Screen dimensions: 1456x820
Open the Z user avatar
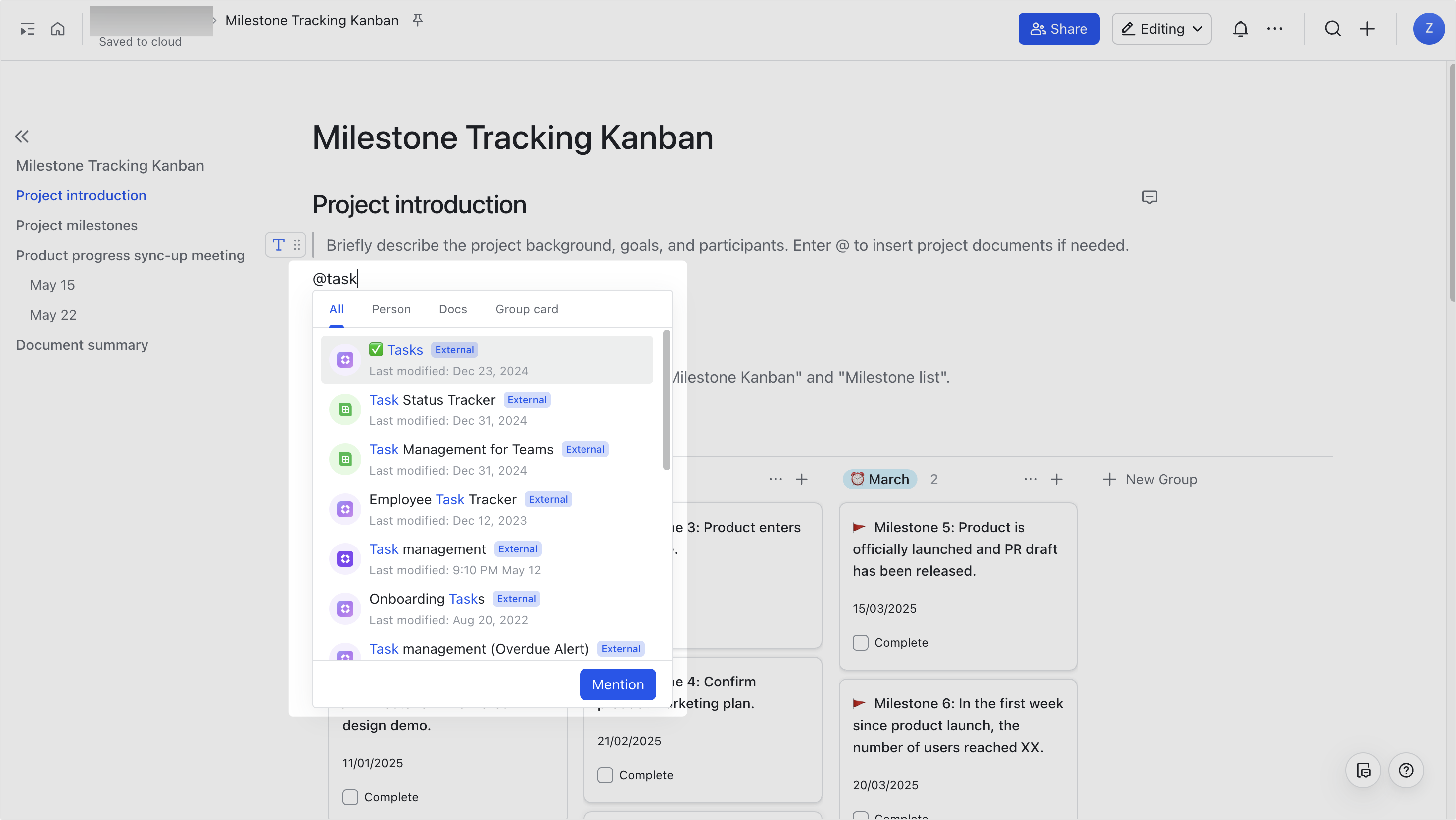[1428, 29]
